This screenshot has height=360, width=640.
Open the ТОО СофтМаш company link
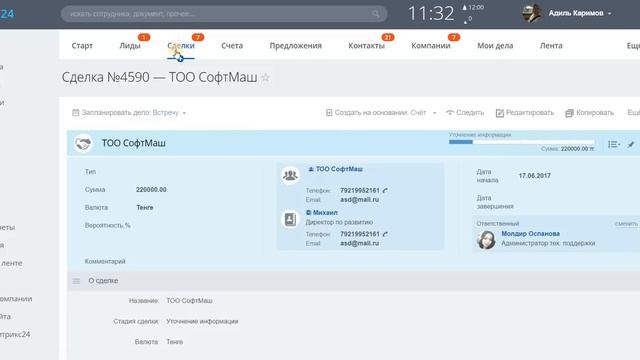[339, 169]
